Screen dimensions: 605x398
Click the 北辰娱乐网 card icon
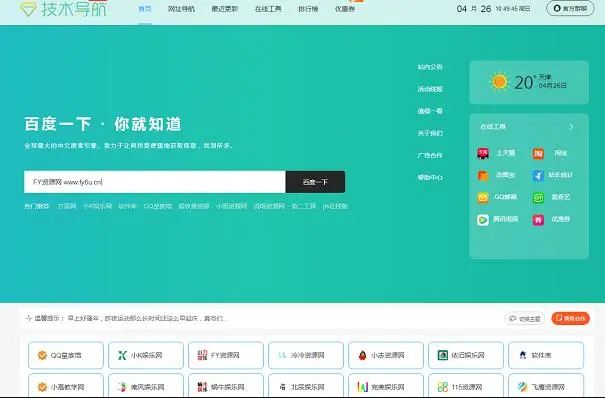282,387
